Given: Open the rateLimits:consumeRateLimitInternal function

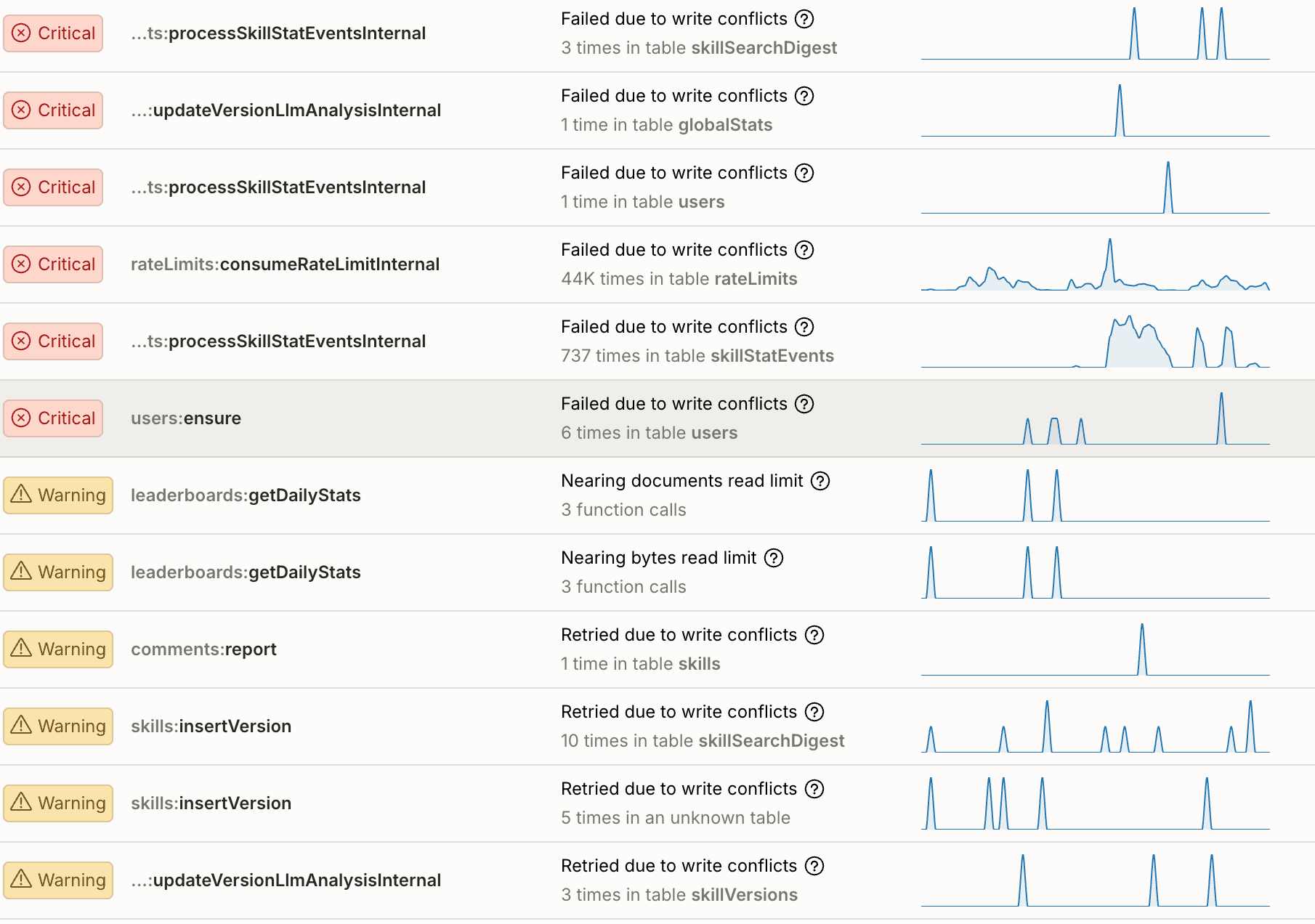Looking at the screenshot, I should [285, 264].
